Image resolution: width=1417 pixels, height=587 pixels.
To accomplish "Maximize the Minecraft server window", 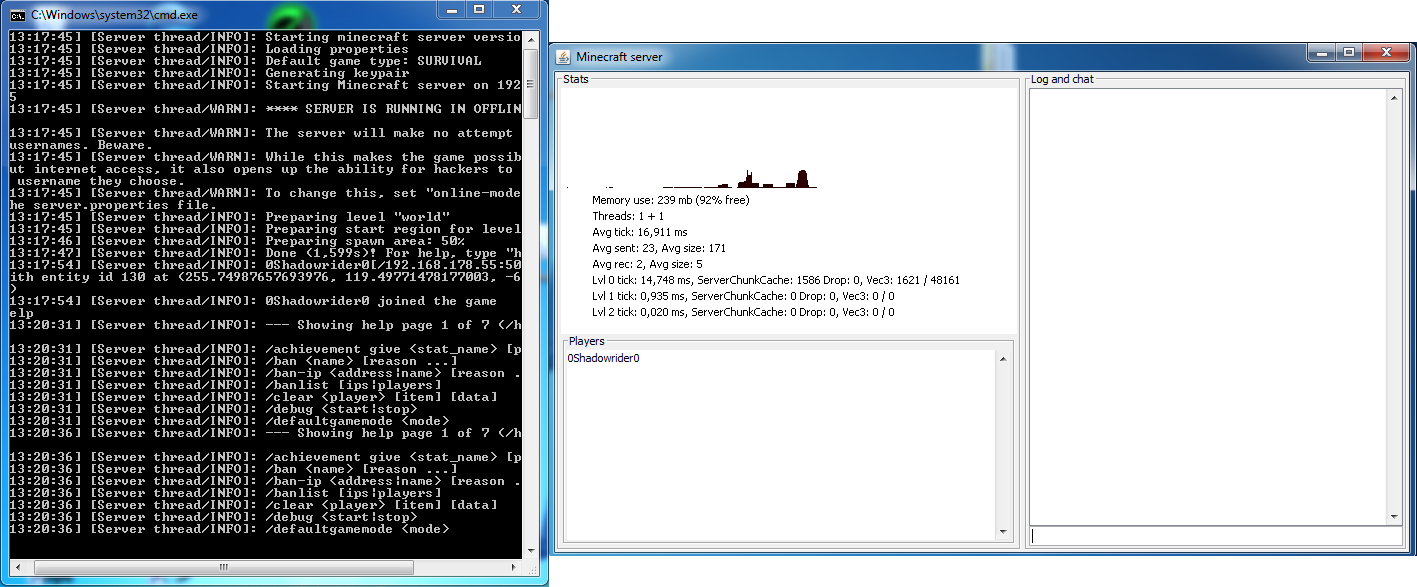I will (x=1349, y=51).
